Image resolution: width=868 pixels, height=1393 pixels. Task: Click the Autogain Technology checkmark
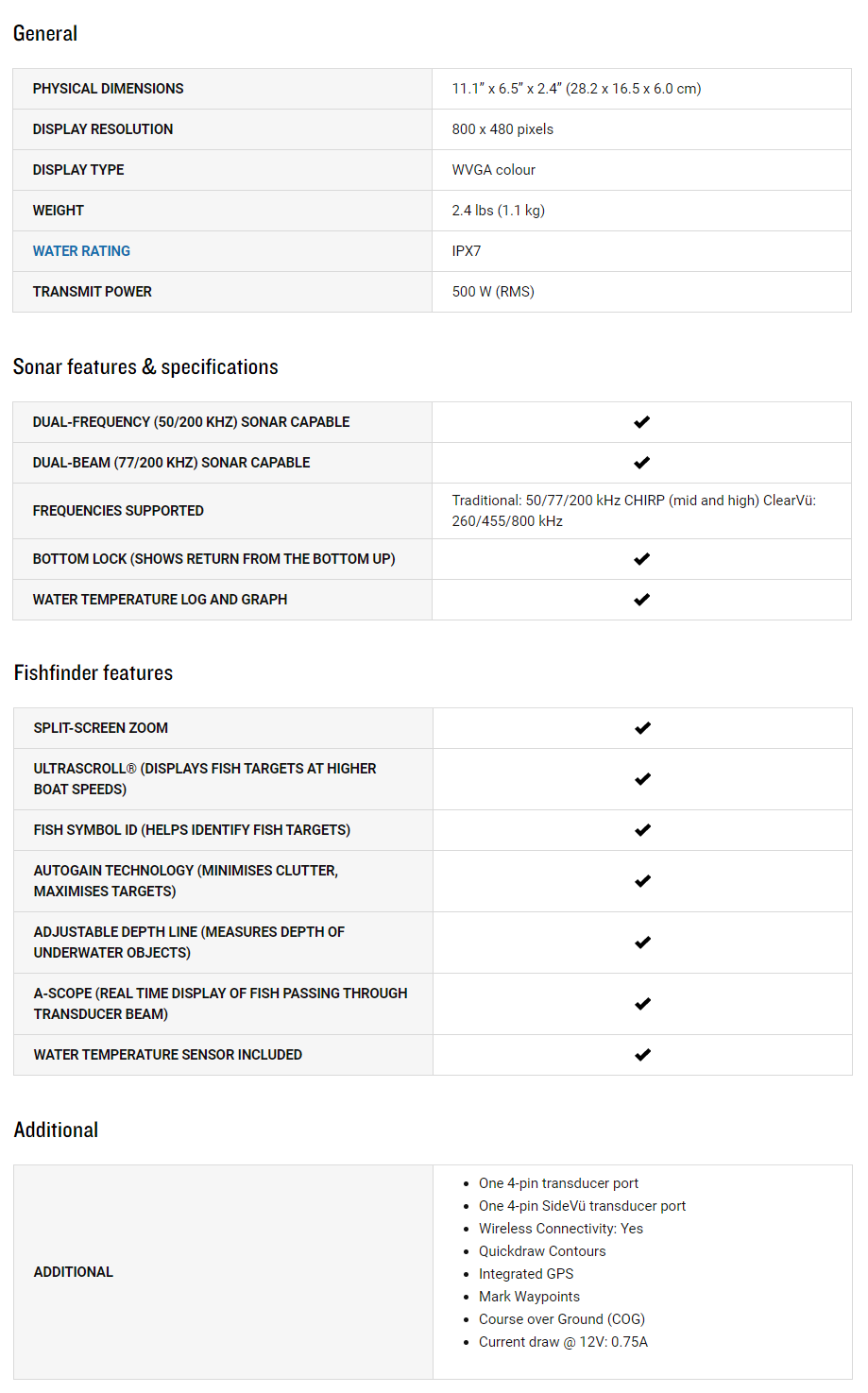click(643, 881)
